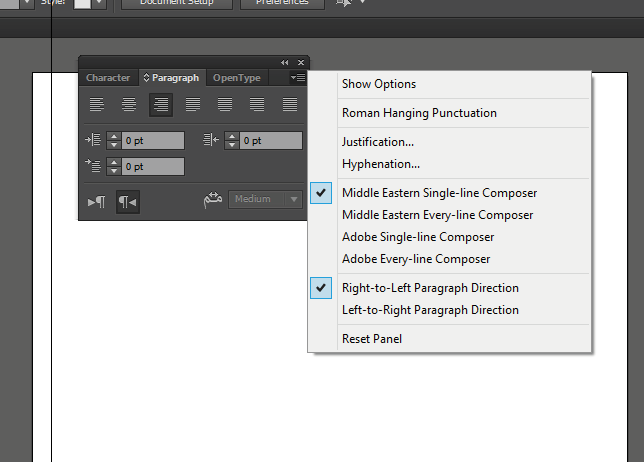The width and height of the screenshot is (644, 462).
Task: Choose Justify all lines icon
Action: click(x=290, y=104)
